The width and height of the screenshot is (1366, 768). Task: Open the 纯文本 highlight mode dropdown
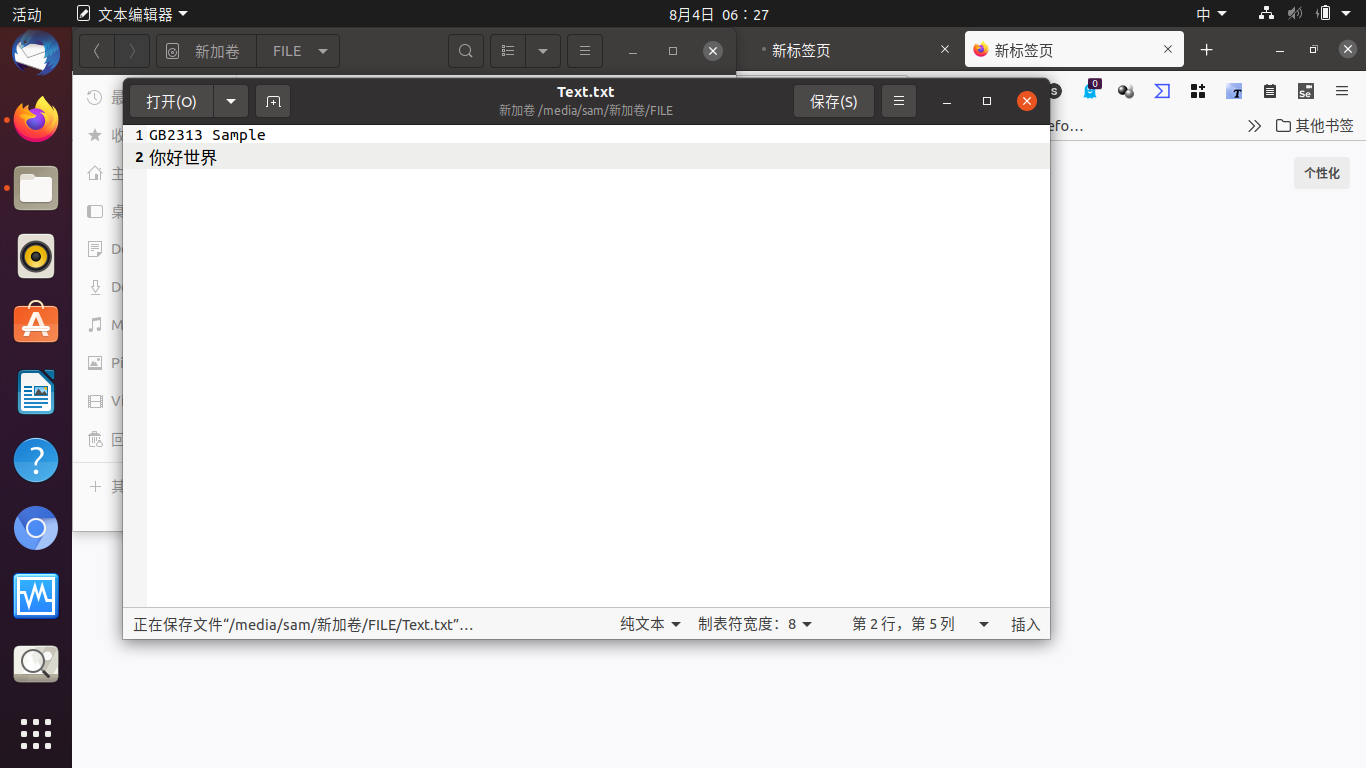[x=649, y=623]
